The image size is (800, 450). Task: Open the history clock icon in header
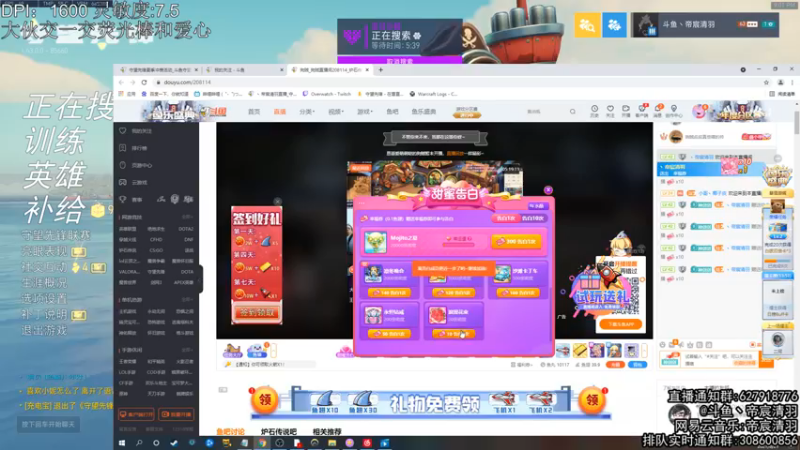tap(594, 110)
